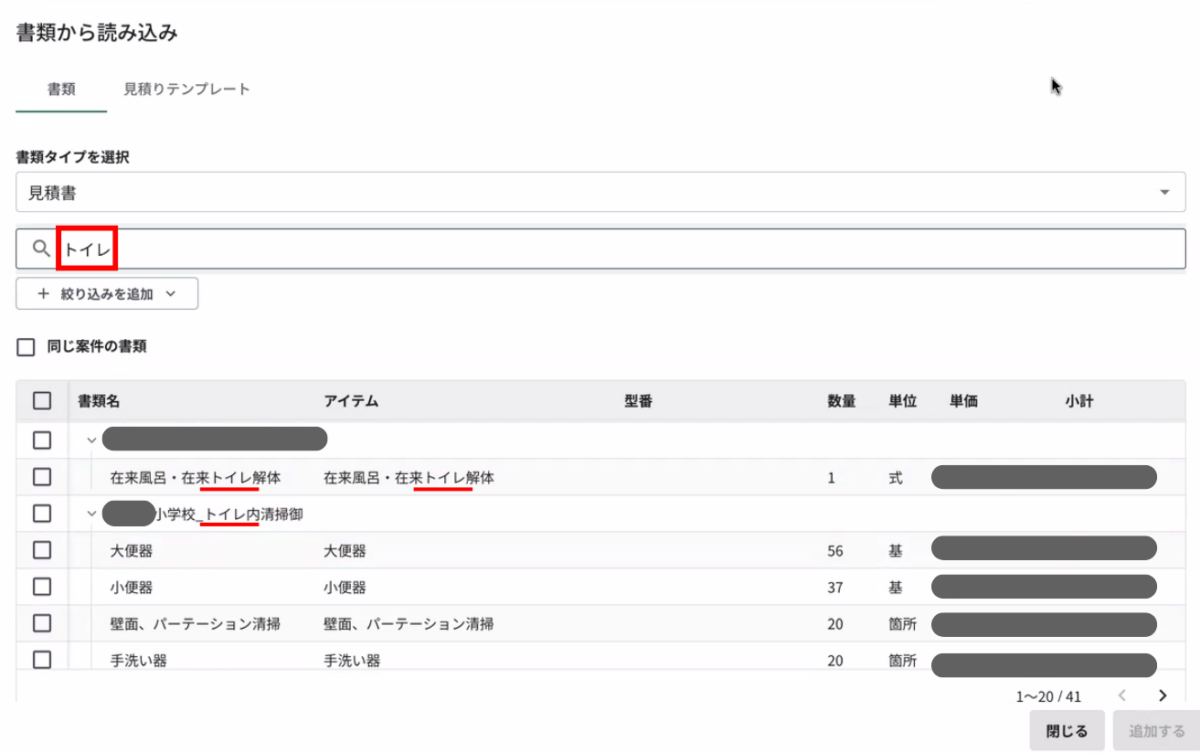Select all rows via header checkbox

[x=42, y=401]
